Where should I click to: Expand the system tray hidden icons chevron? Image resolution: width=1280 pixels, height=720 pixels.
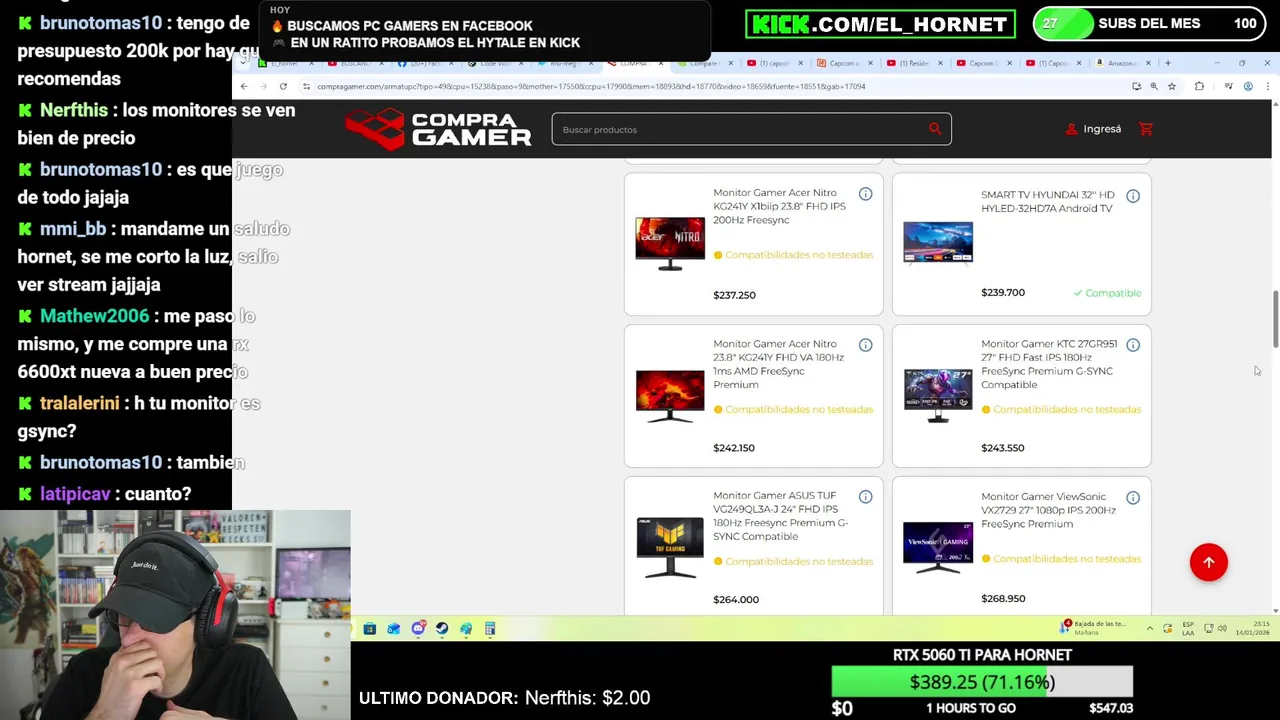coord(1150,629)
